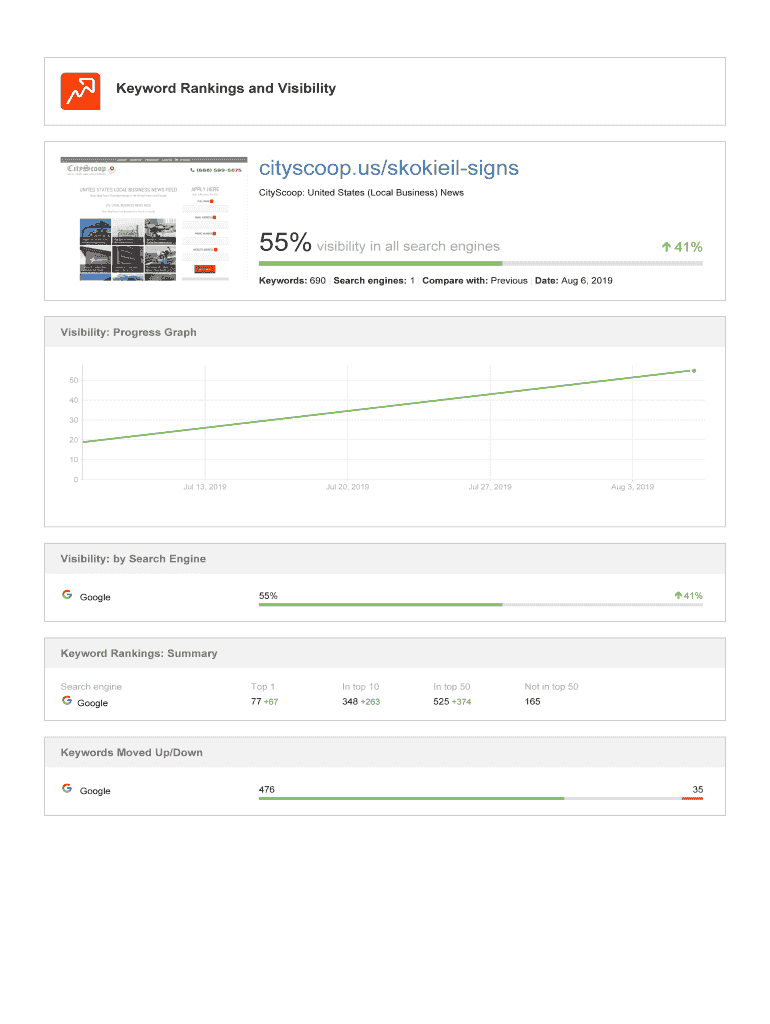Click the Aug 3, 2019 axis label
The image size is (770, 1024).
(632, 487)
